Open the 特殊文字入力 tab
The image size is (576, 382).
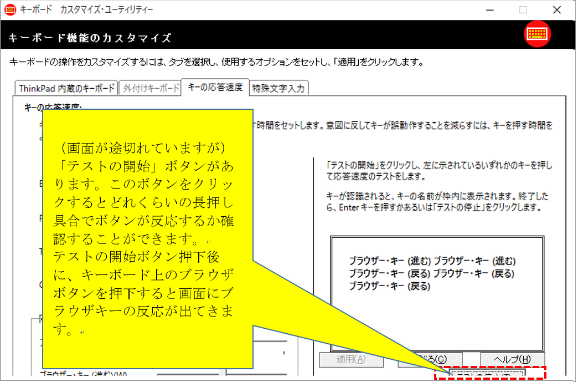[278, 89]
